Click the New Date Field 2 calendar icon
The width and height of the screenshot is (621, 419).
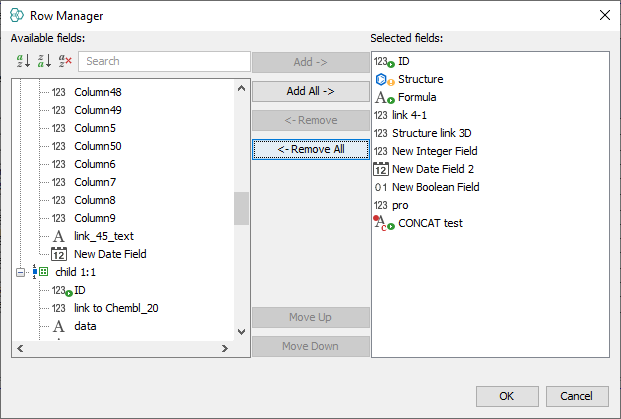click(381, 169)
